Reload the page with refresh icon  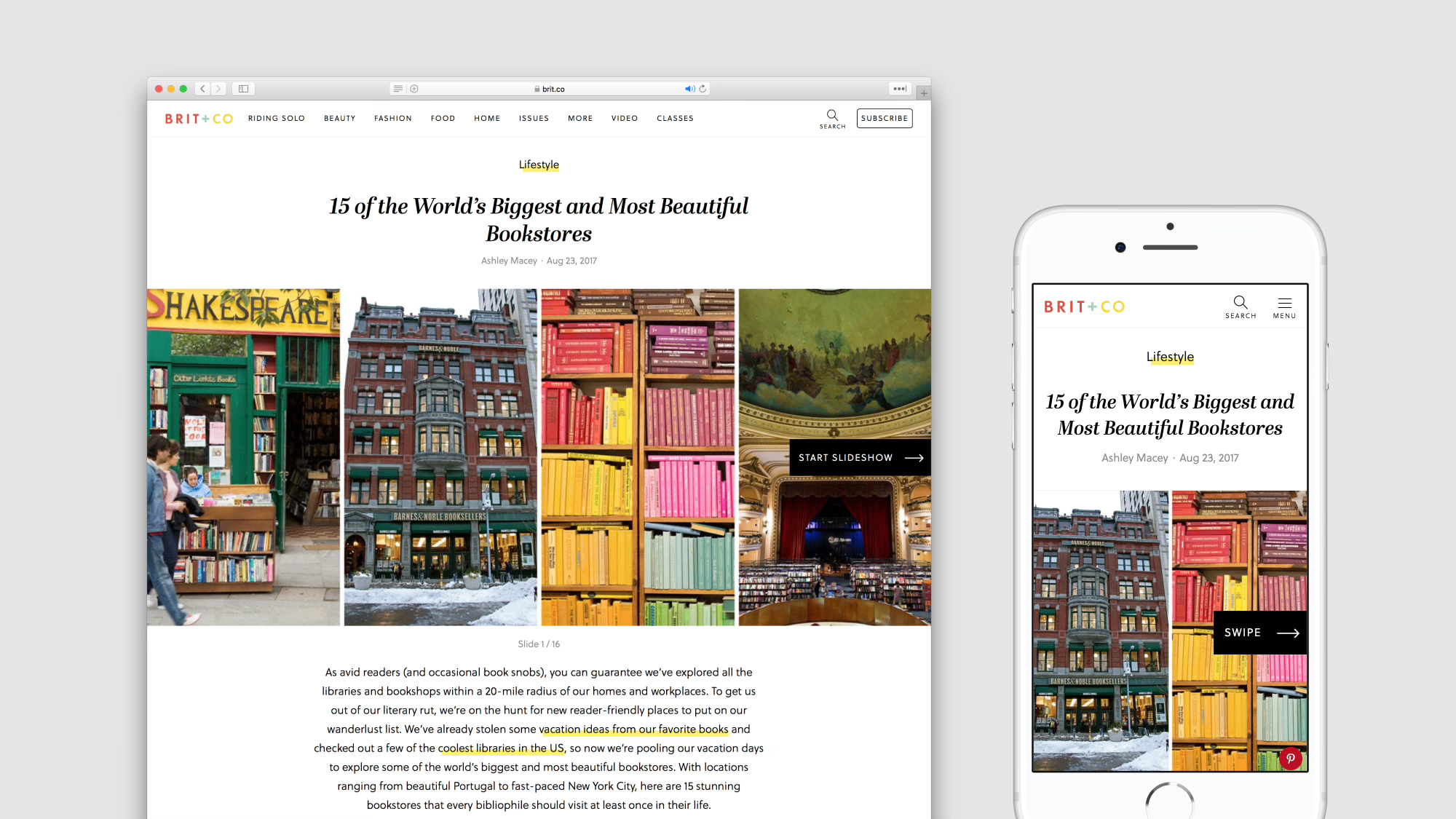703,89
